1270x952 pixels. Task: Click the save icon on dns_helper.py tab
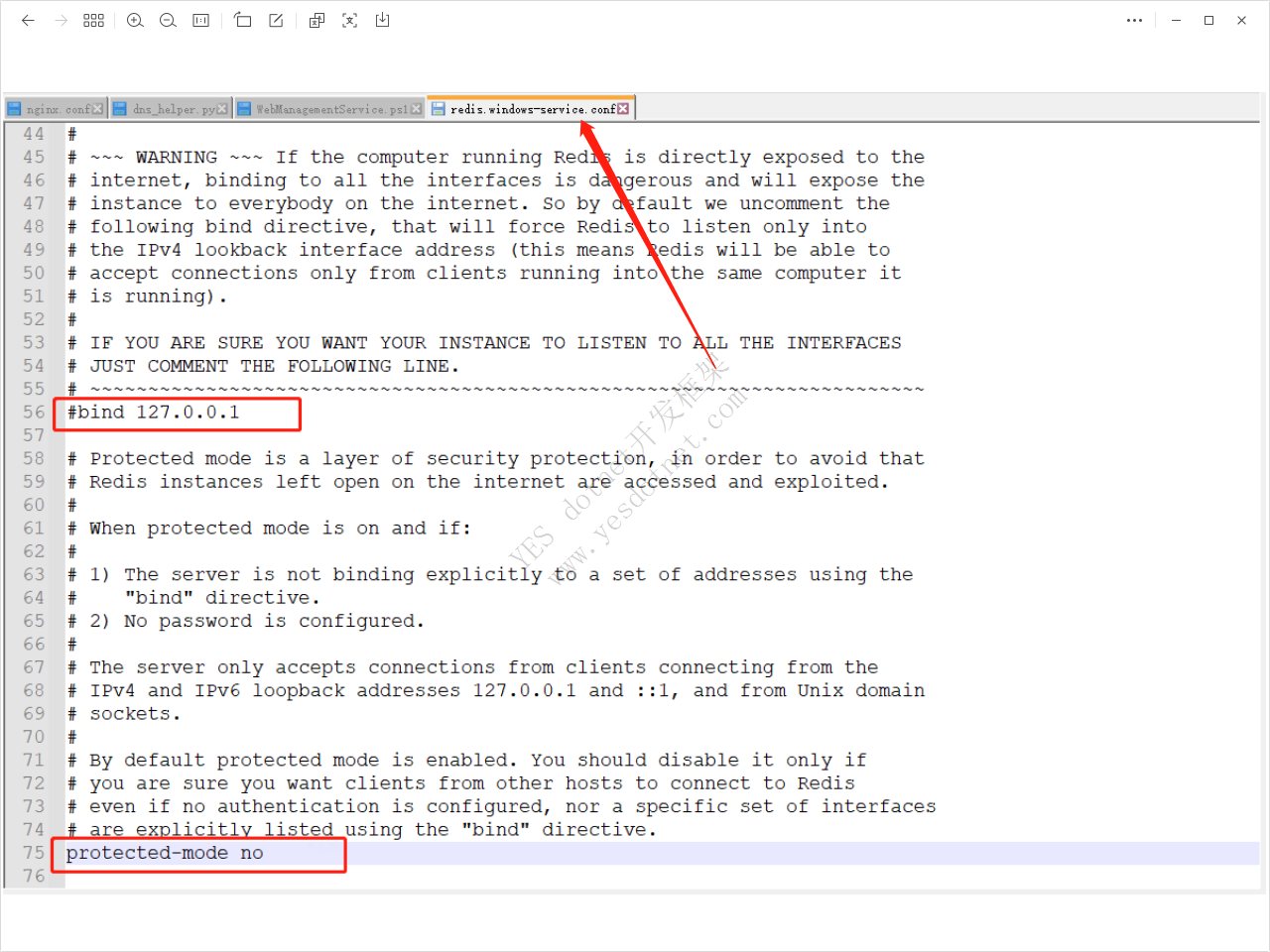(119, 109)
